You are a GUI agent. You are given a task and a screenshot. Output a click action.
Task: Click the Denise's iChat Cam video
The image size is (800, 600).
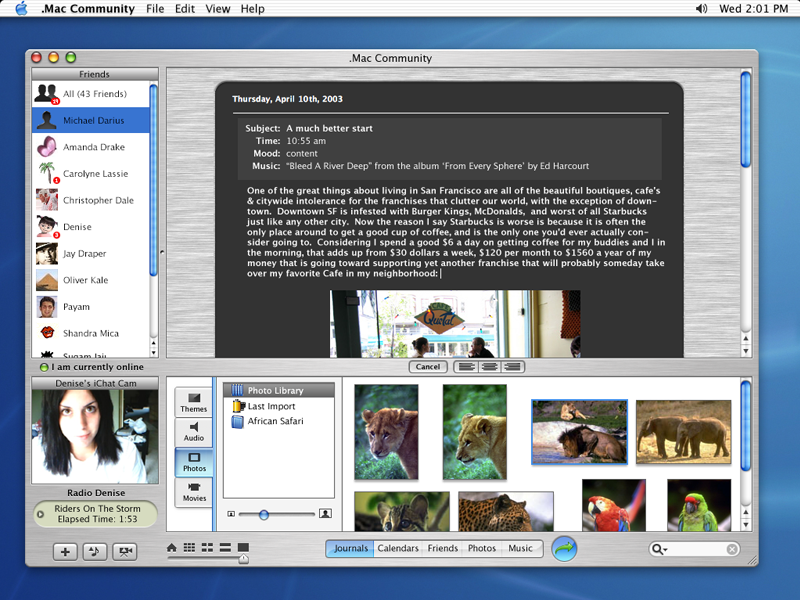(95, 437)
